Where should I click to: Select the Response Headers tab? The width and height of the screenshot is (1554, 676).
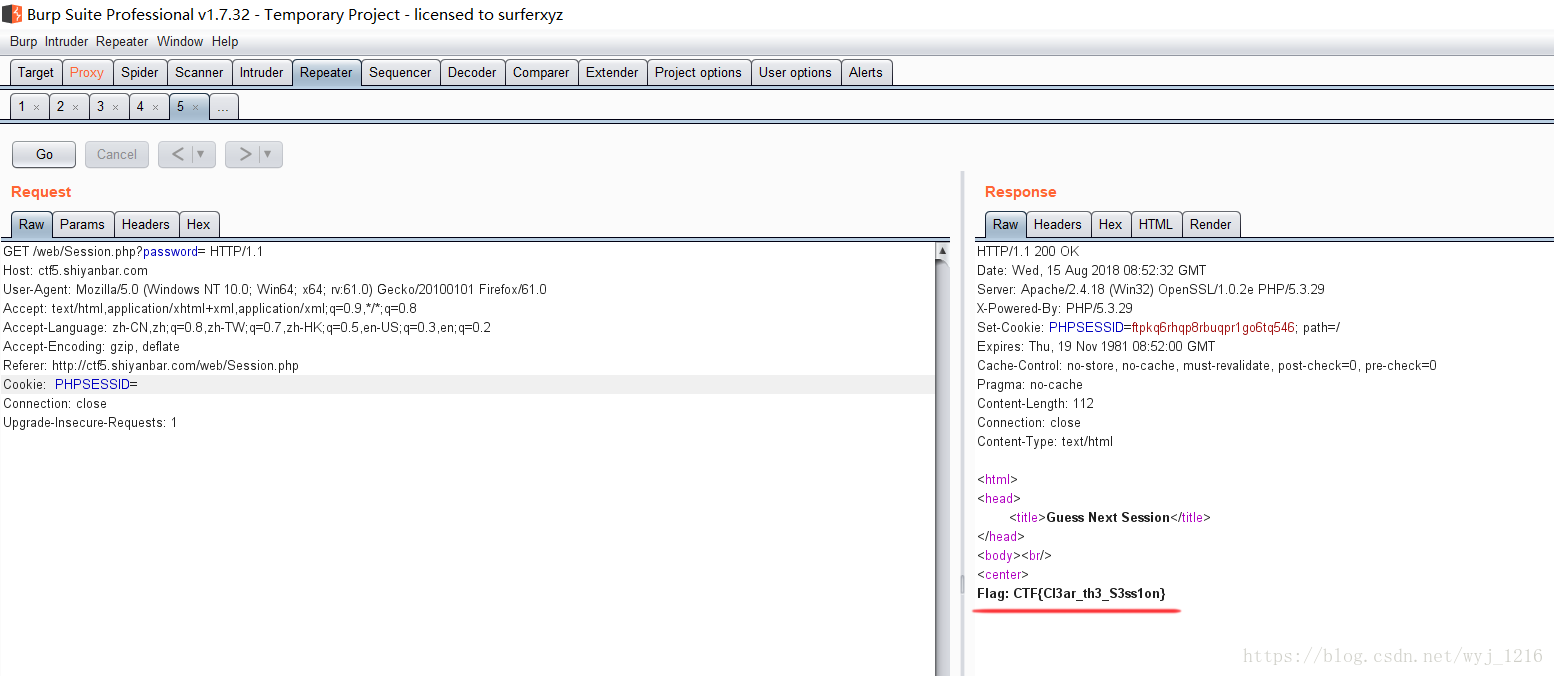click(x=1057, y=224)
